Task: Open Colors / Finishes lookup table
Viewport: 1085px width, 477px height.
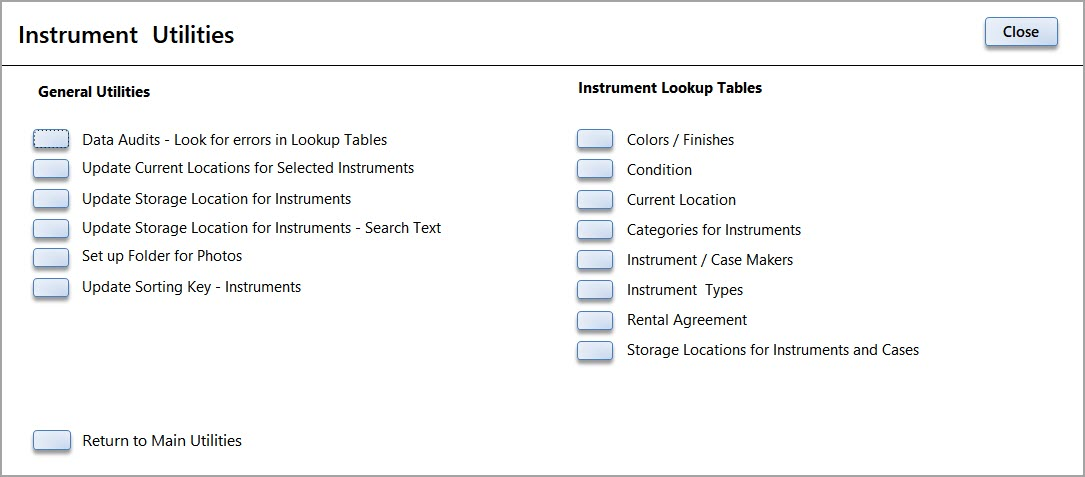Action: [x=595, y=140]
